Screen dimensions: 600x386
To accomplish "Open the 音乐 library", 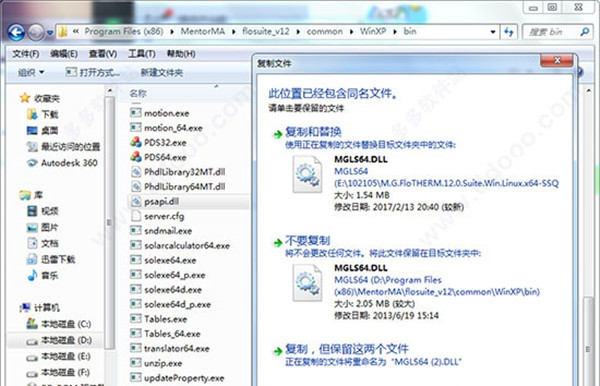I will pyautogui.click(x=42, y=275).
